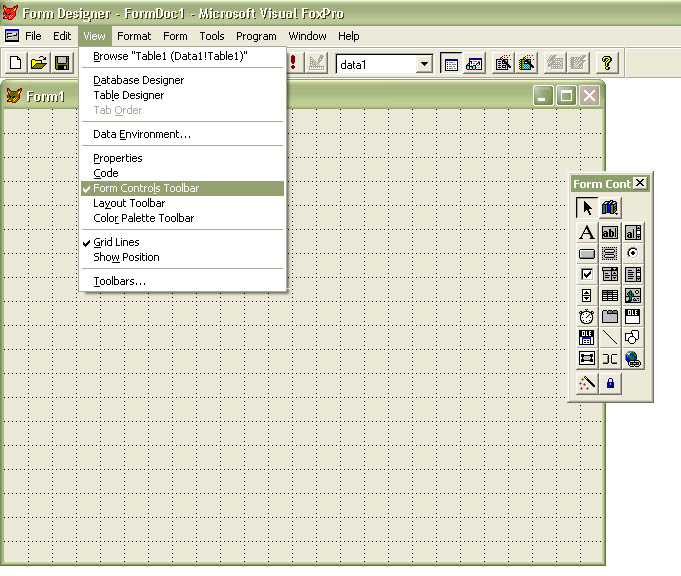This screenshot has height=576, width=681.
Task: Click the Save floppy disk icon
Action: point(62,63)
